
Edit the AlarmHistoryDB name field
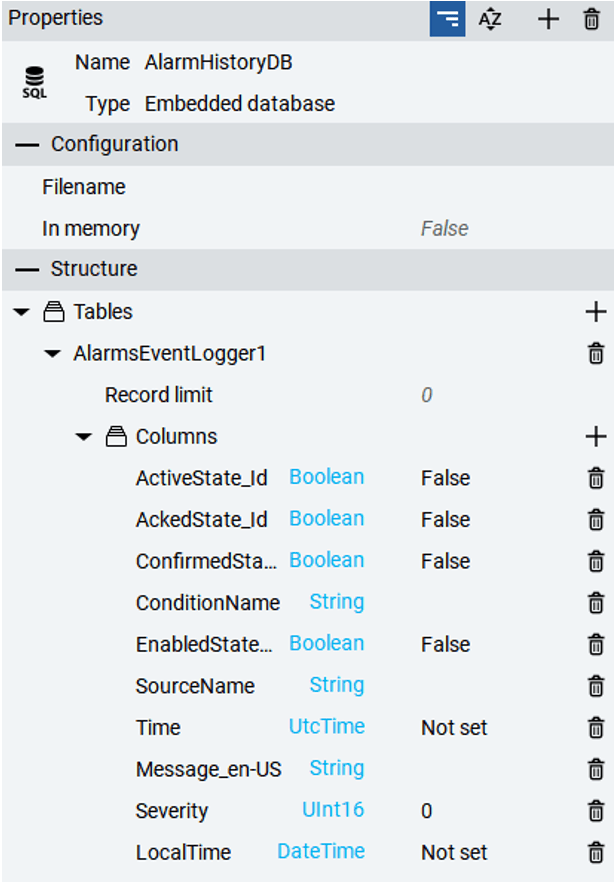219,63
